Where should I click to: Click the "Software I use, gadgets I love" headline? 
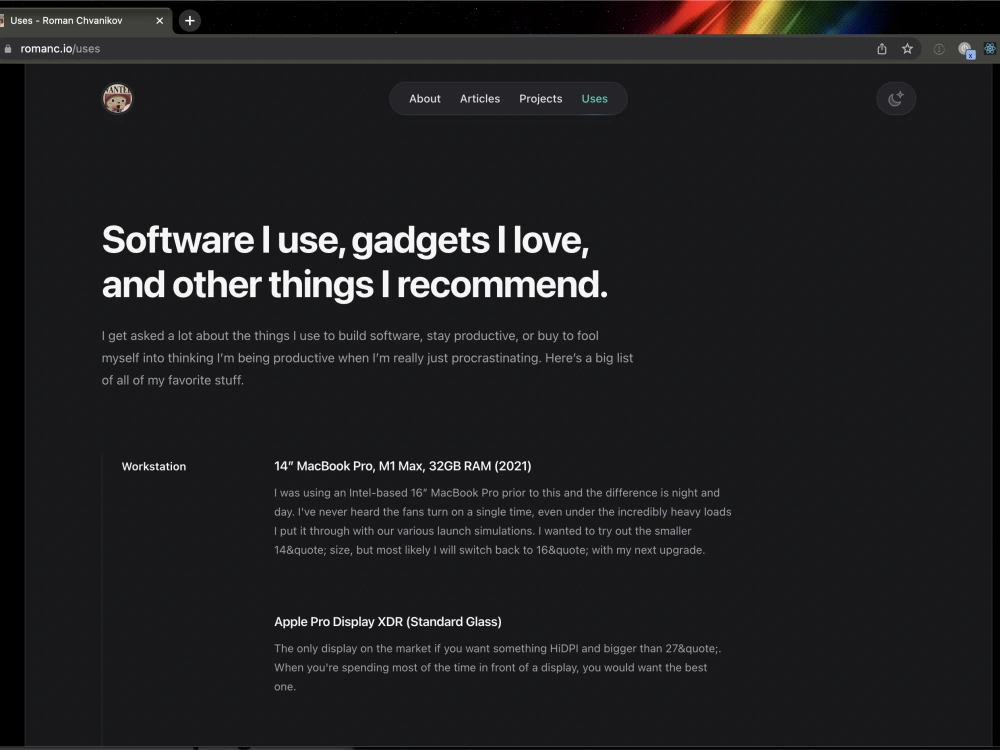point(355,261)
